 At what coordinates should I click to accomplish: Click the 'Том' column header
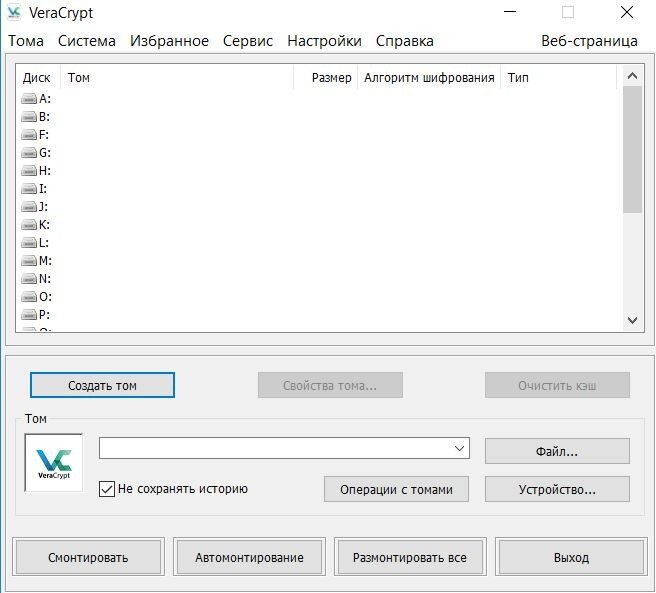tap(177, 77)
